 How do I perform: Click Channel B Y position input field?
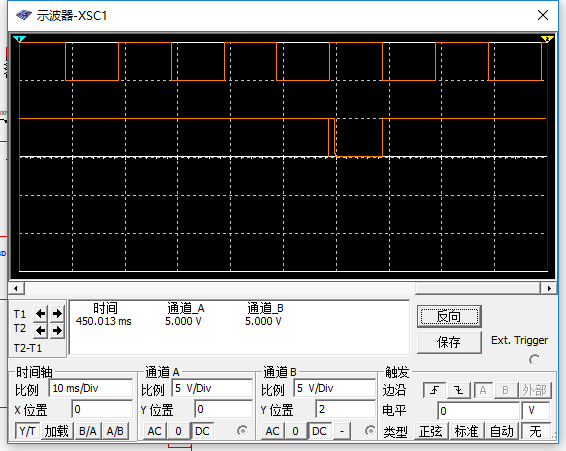coord(346,409)
